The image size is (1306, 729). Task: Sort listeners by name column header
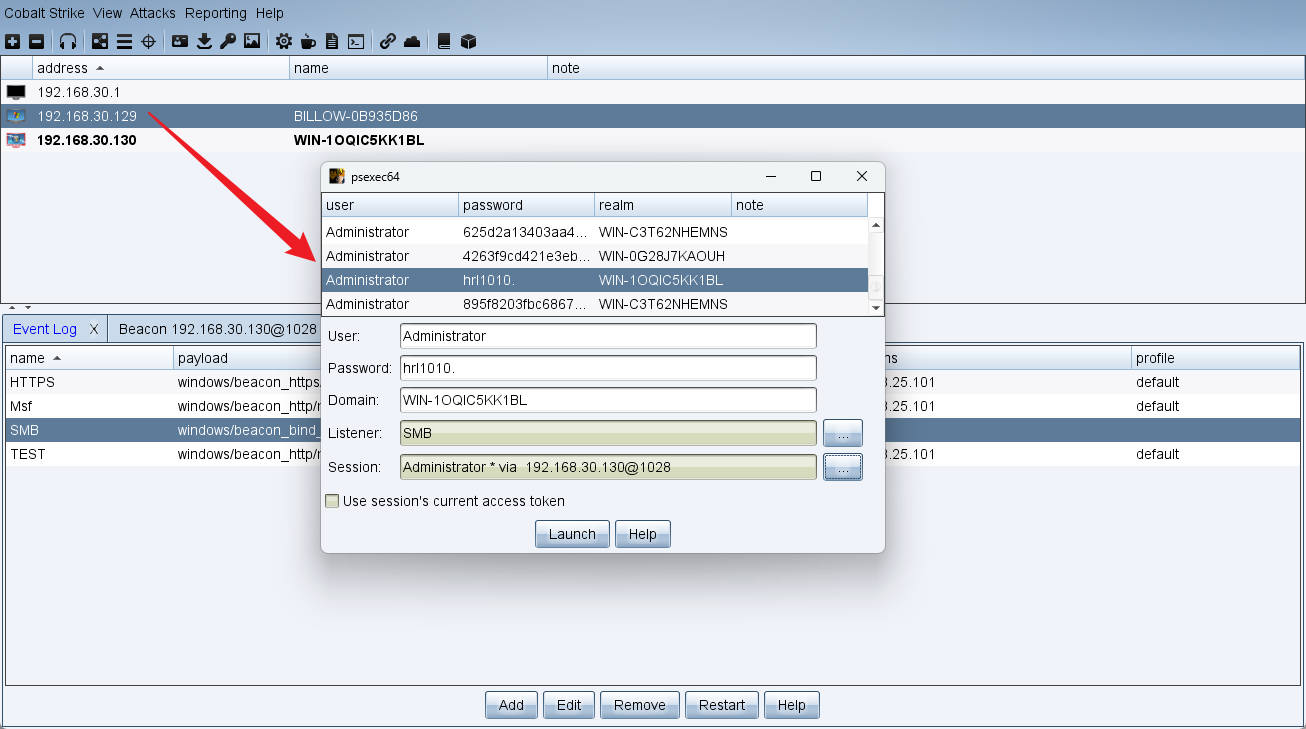pos(89,358)
